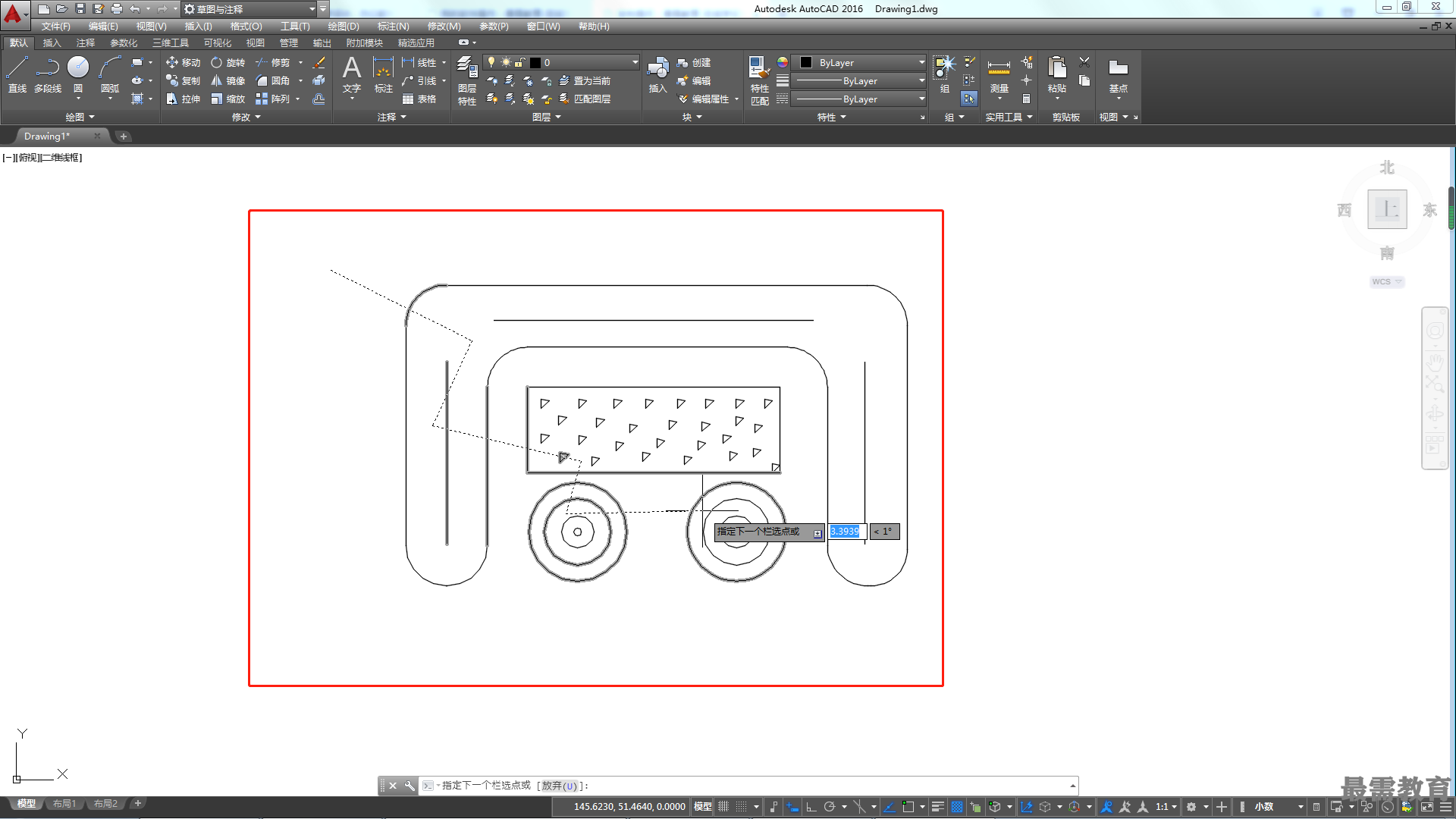The image size is (1456, 819).
Task: Toggle dynamic input in status bar
Action: coord(792,807)
